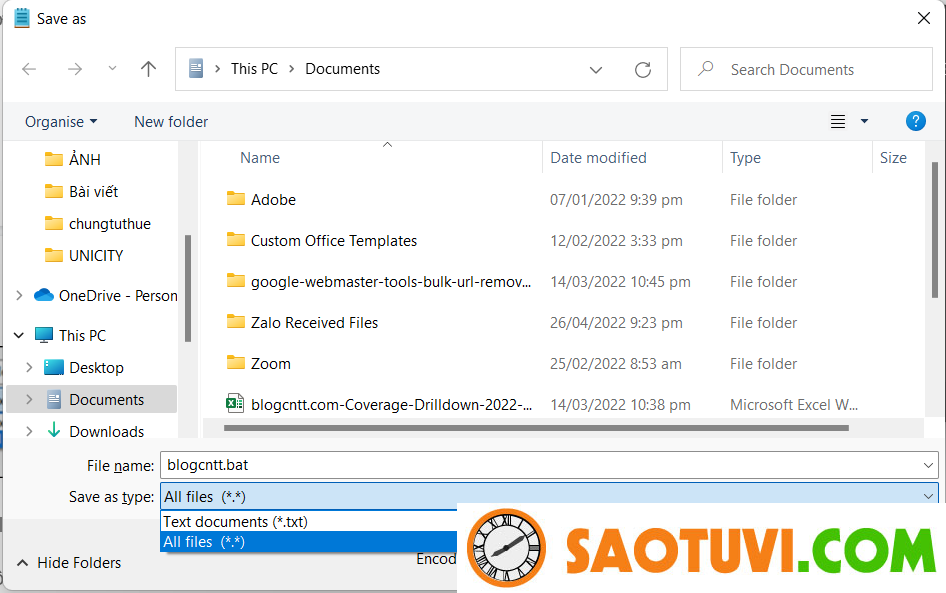946x593 pixels.
Task: Go back with the Back arrow
Action: click(x=29, y=69)
